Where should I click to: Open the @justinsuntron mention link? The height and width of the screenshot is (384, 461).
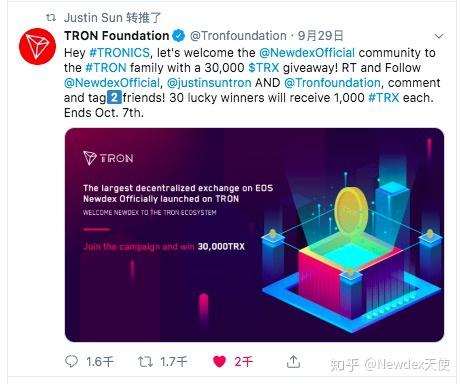click(x=209, y=83)
